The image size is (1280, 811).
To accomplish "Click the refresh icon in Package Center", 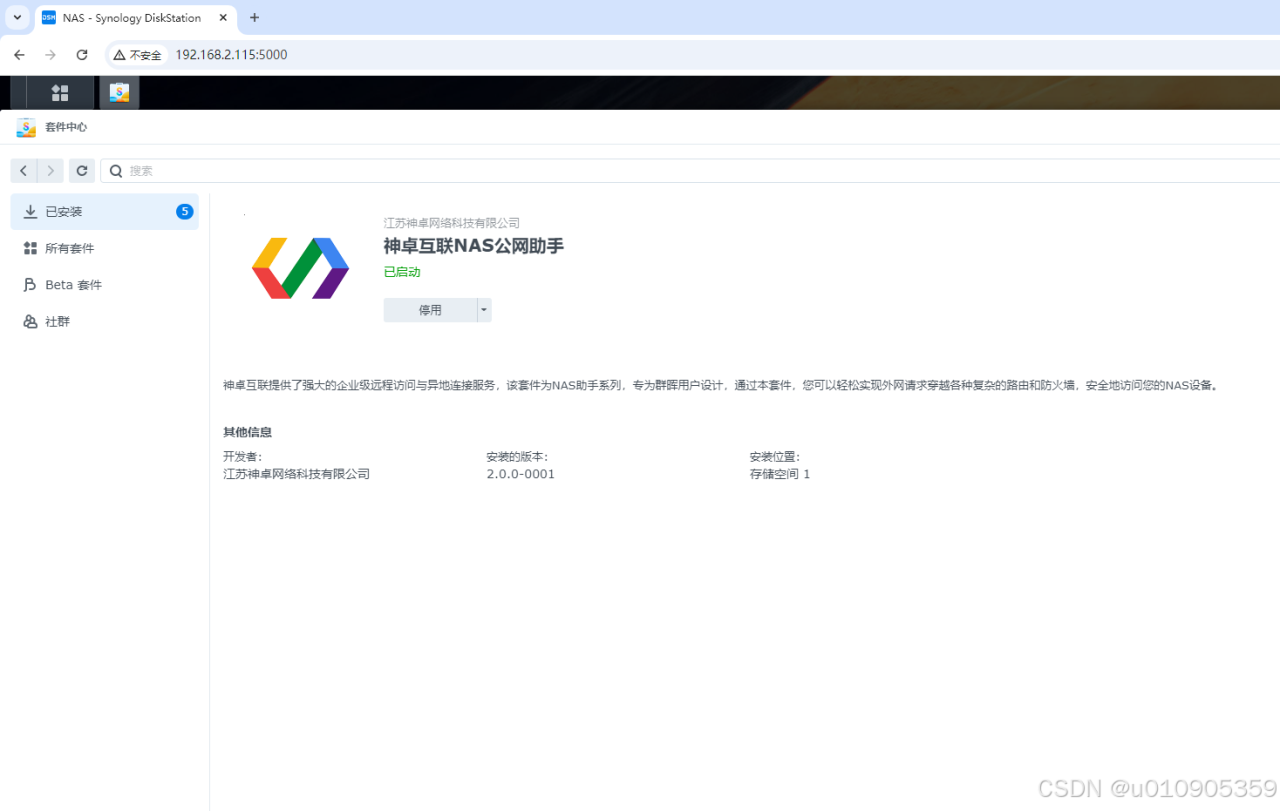I will point(81,170).
